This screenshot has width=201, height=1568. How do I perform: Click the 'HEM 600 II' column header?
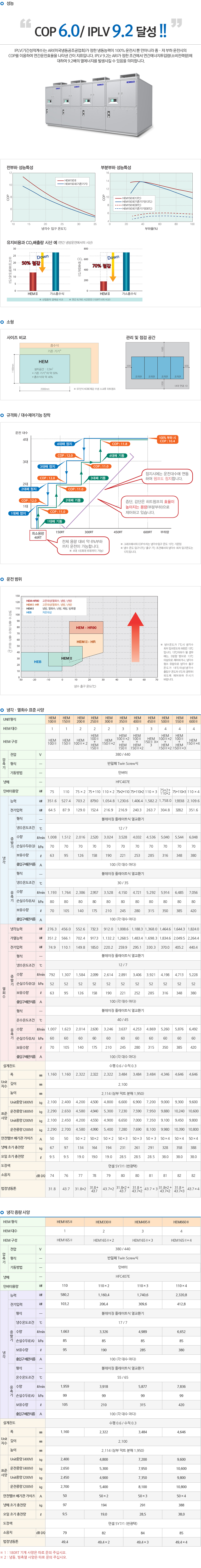click(x=193, y=719)
